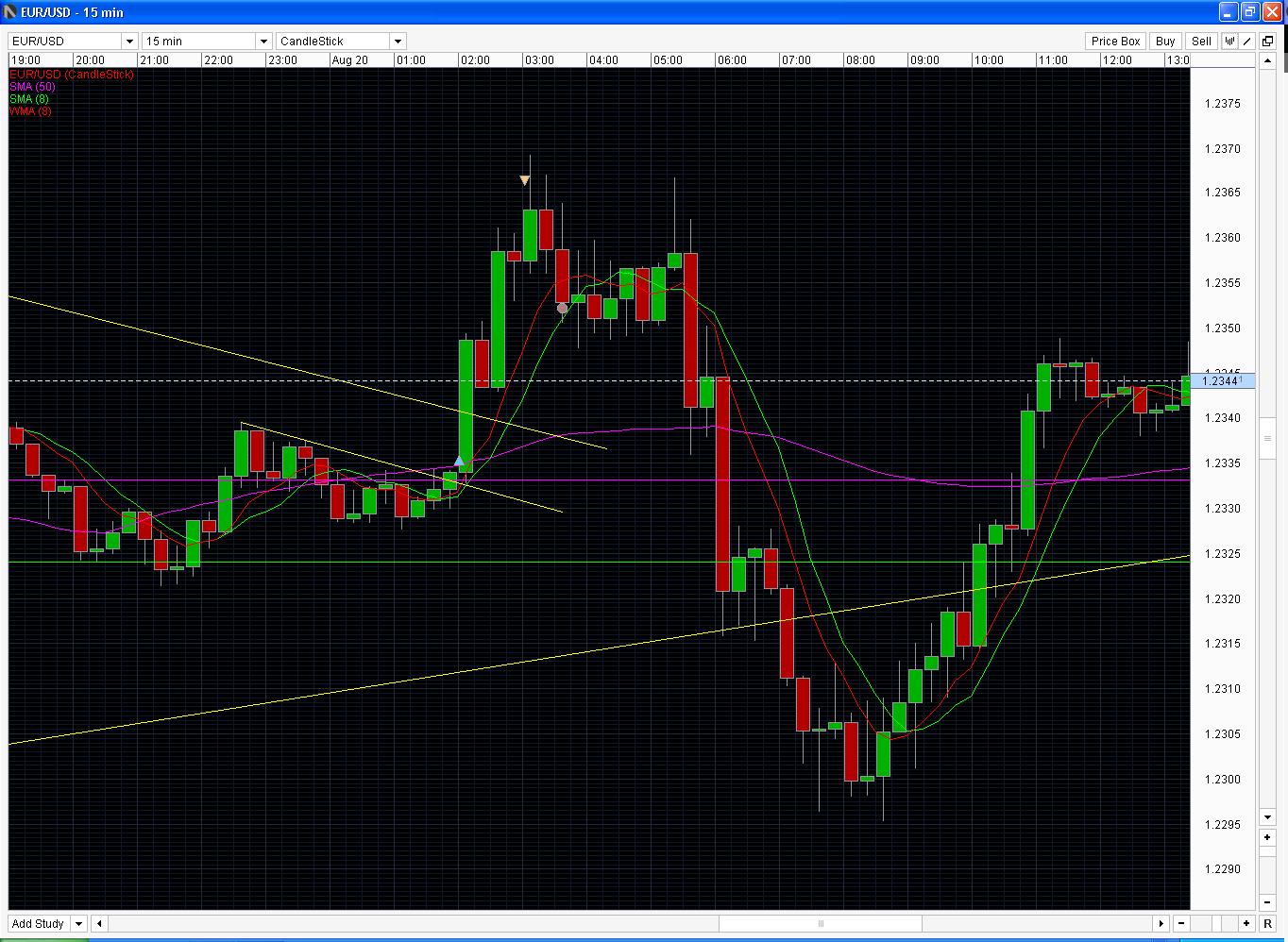This screenshot has height=942, width=1288.
Task: Click the current price label 1.2344
Action: (x=1224, y=380)
